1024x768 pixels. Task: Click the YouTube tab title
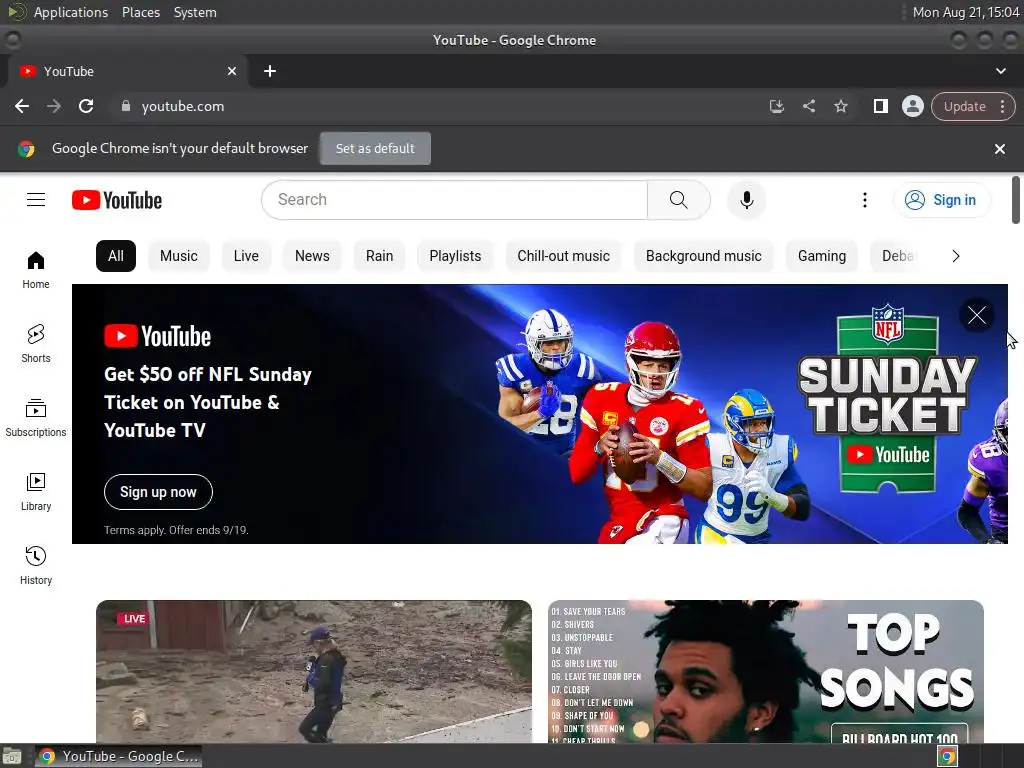pyautogui.click(x=69, y=71)
